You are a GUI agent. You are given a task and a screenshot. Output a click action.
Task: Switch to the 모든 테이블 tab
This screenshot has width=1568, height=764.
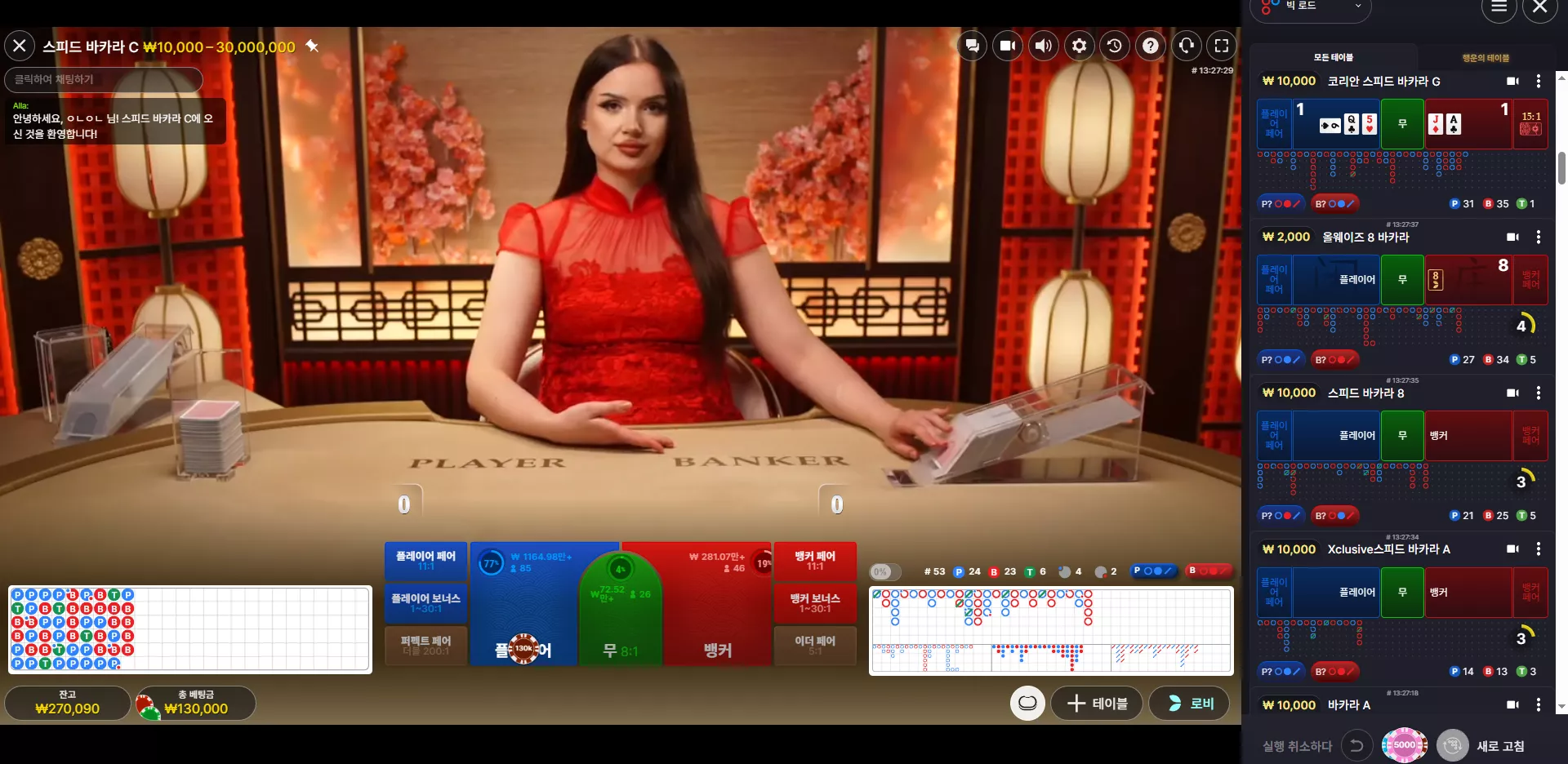[x=1333, y=57]
